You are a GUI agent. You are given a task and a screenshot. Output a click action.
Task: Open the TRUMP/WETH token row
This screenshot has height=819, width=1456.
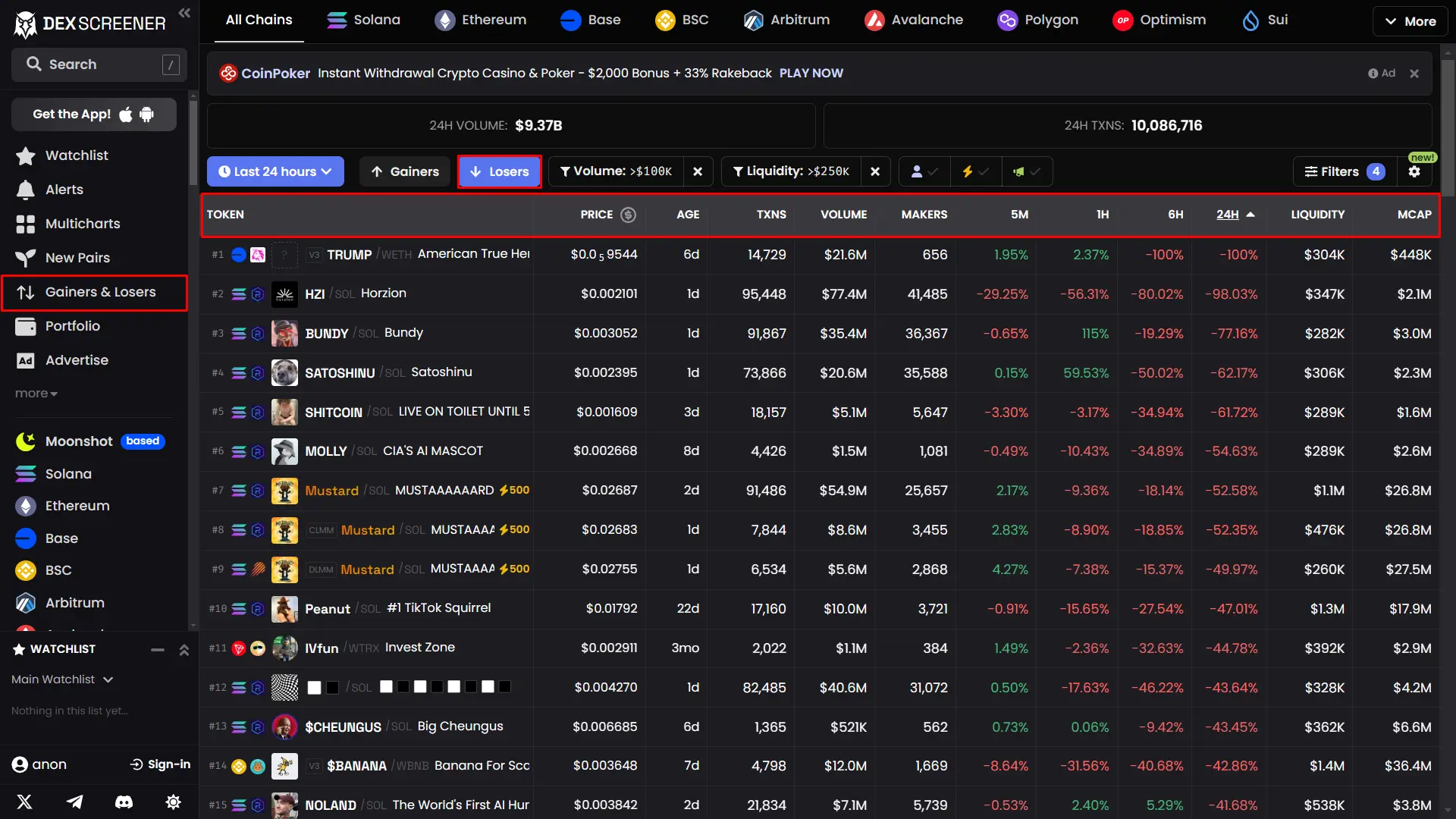[820, 255]
